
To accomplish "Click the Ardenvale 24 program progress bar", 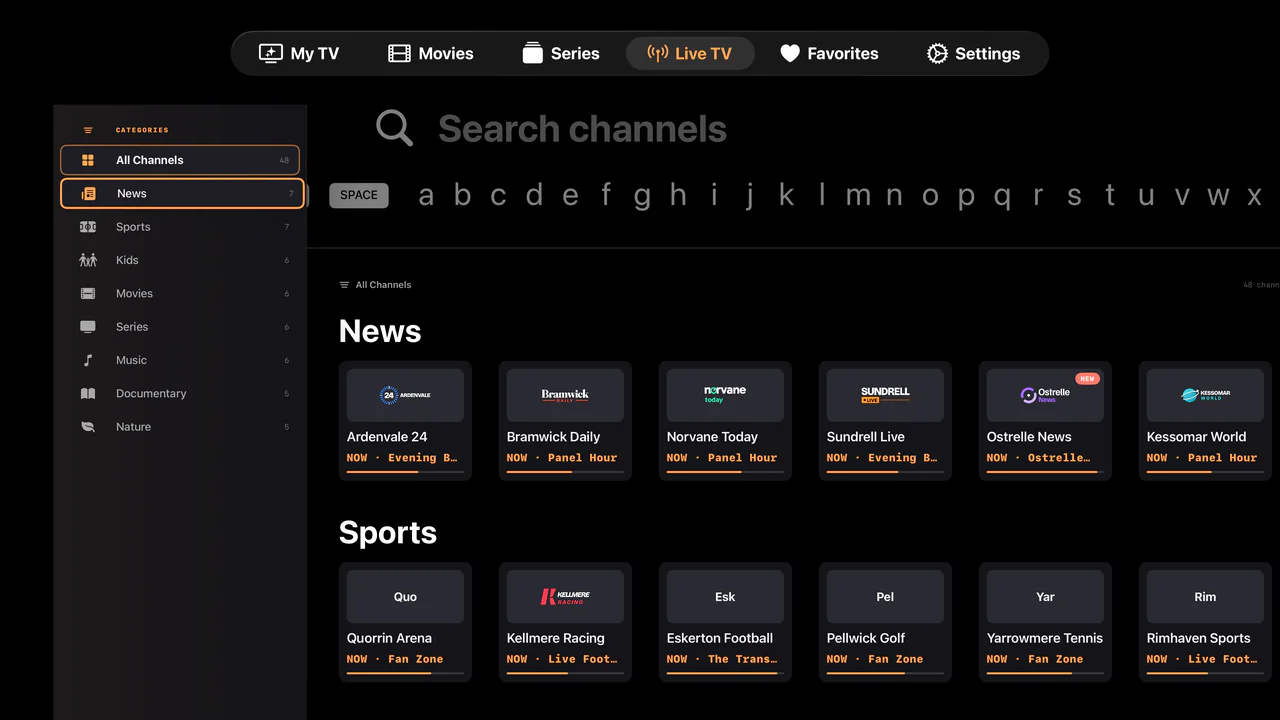I will [405, 472].
